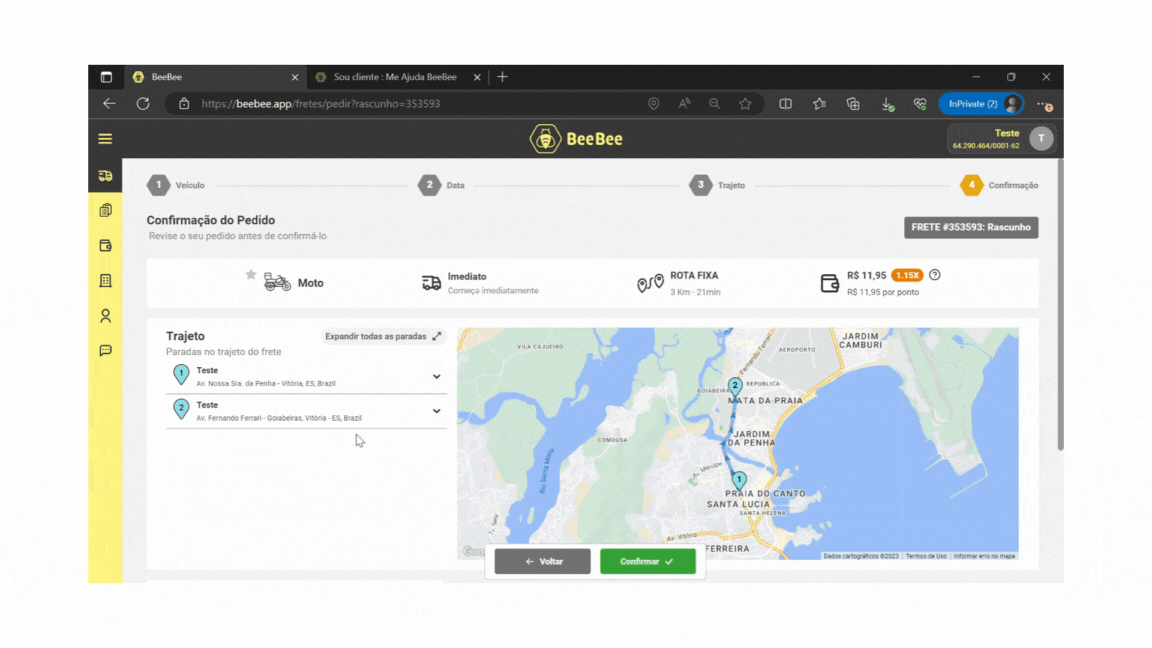Image resolution: width=1152 pixels, height=648 pixels.
Task: Click the browser address bar URL
Action: coord(320,104)
